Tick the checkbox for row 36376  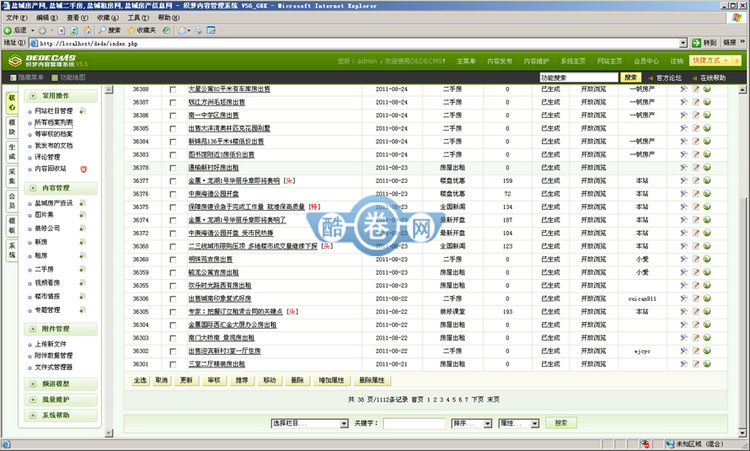coord(173,194)
